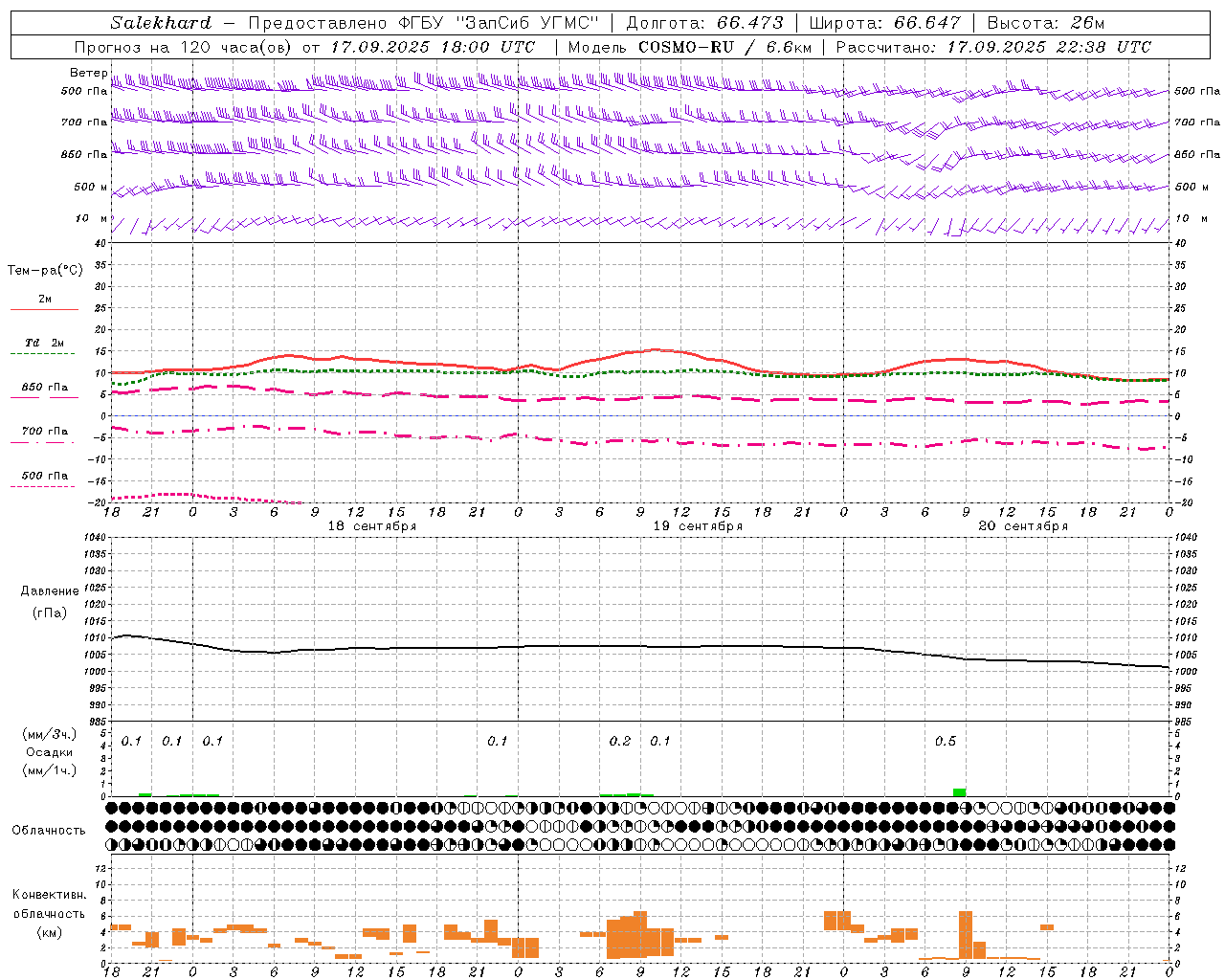The image size is (1225, 980).
Task: Click '500 гПа' in the temperature legend
Action: pyautogui.click(x=44, y=476)
